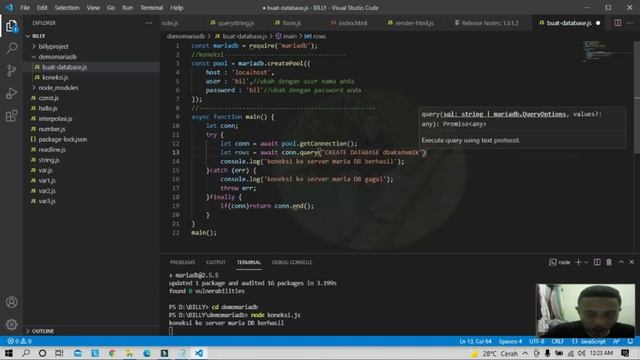Split the editor to the right
The image size is (640, 360).
pyautogui.click(x=618, y=23)
